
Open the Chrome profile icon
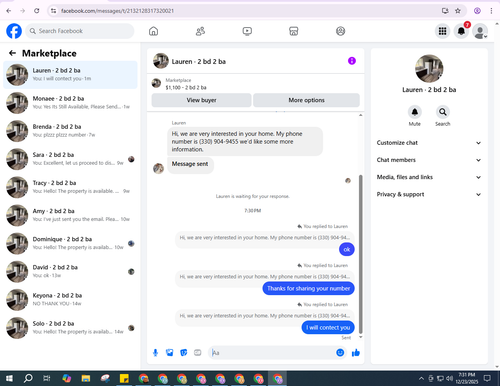[x=477, y=11]
